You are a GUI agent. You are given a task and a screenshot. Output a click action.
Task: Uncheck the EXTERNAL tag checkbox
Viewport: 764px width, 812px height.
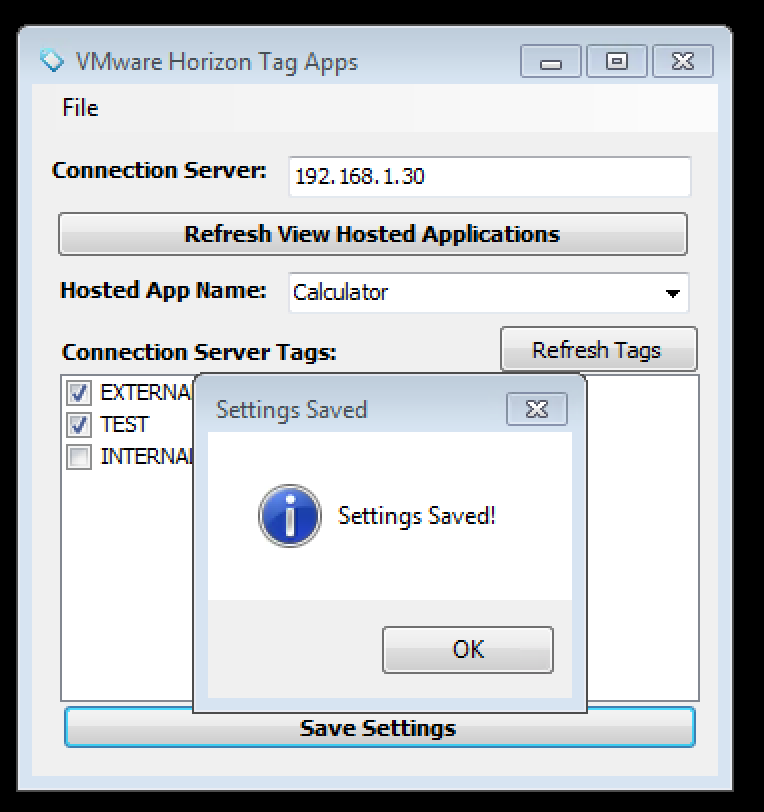(x=78, y=392)
